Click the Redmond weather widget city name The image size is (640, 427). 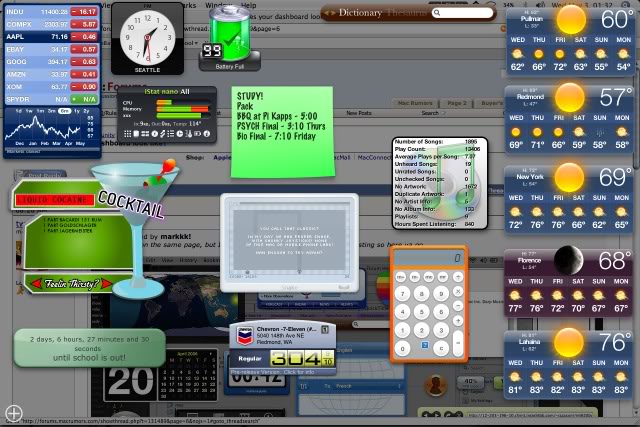(x=530, y=97)
